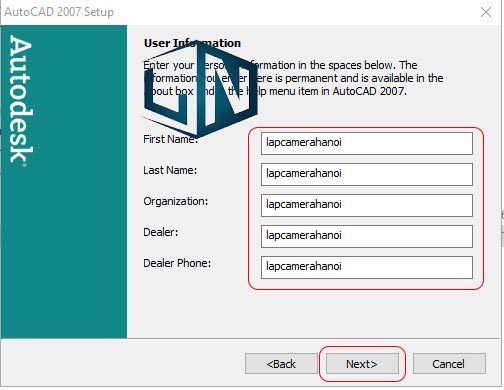This screenshot has width=504, height=390.
Task: Click the Last Name: label
Action: tap(170, 170)
